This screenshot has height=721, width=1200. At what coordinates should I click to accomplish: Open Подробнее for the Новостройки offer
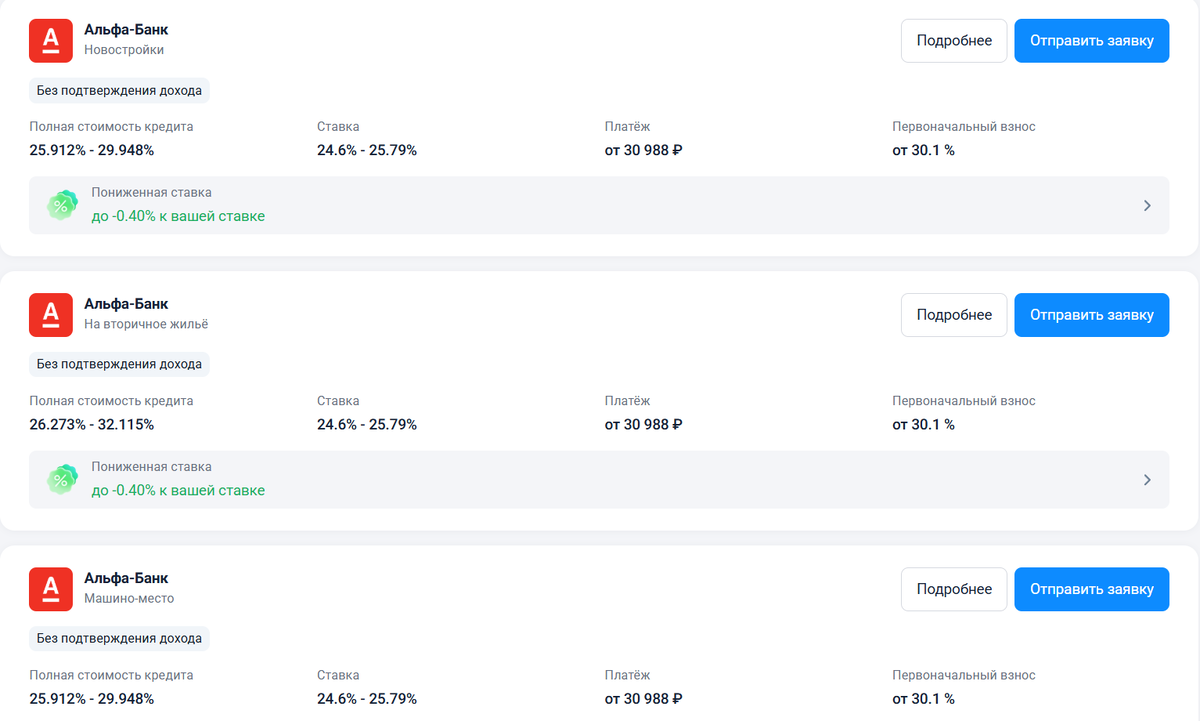(x=954, y=41)
